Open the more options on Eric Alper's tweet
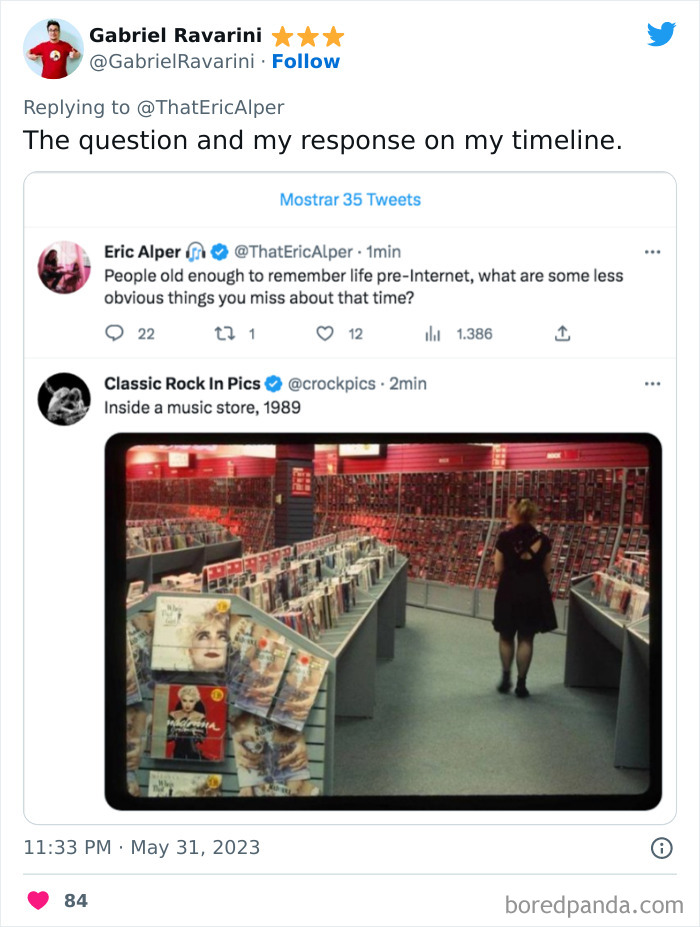 (x=652, y=252)
